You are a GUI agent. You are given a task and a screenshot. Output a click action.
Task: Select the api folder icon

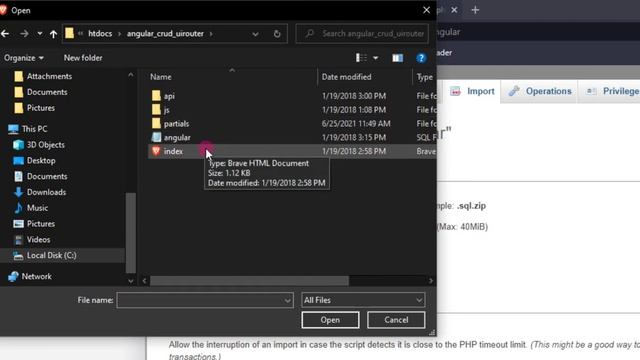156,96
